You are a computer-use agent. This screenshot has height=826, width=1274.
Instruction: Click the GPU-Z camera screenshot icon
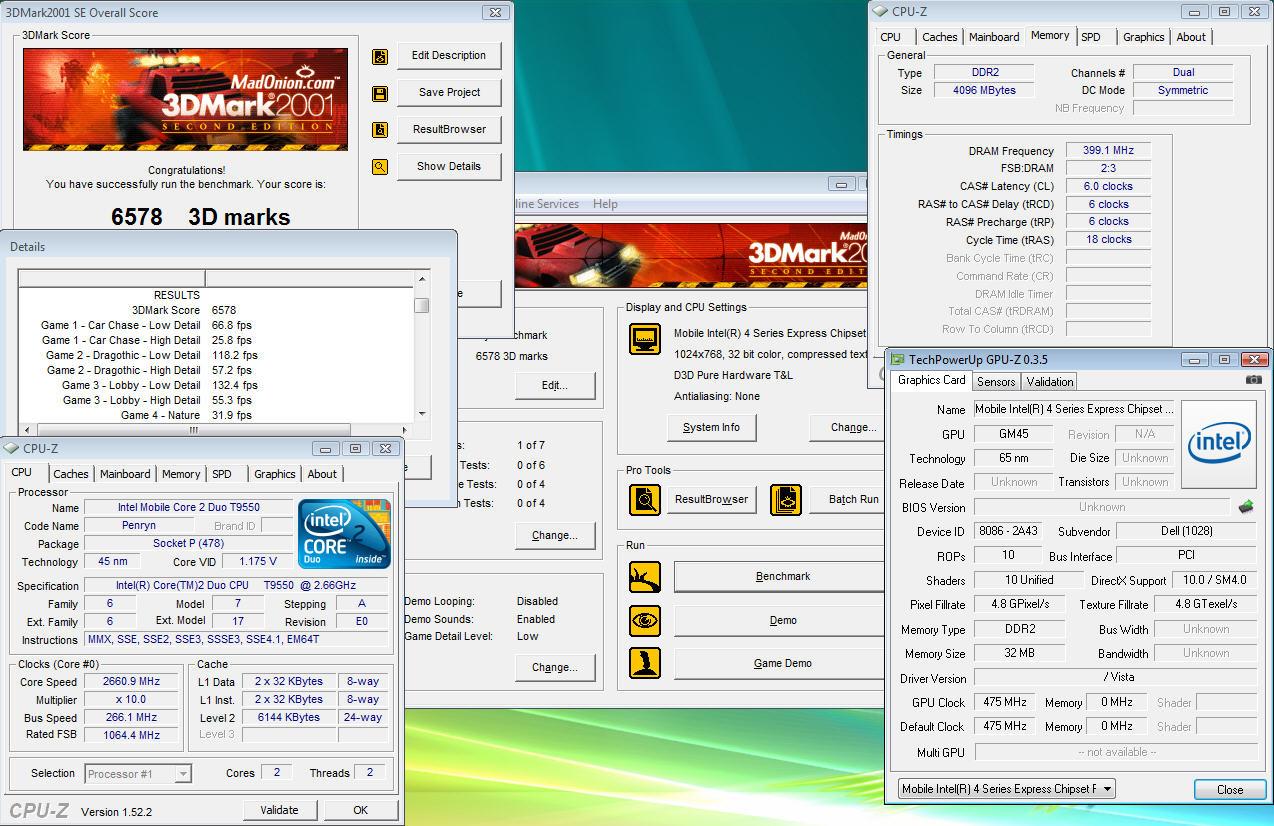[x=1254, y=380]
